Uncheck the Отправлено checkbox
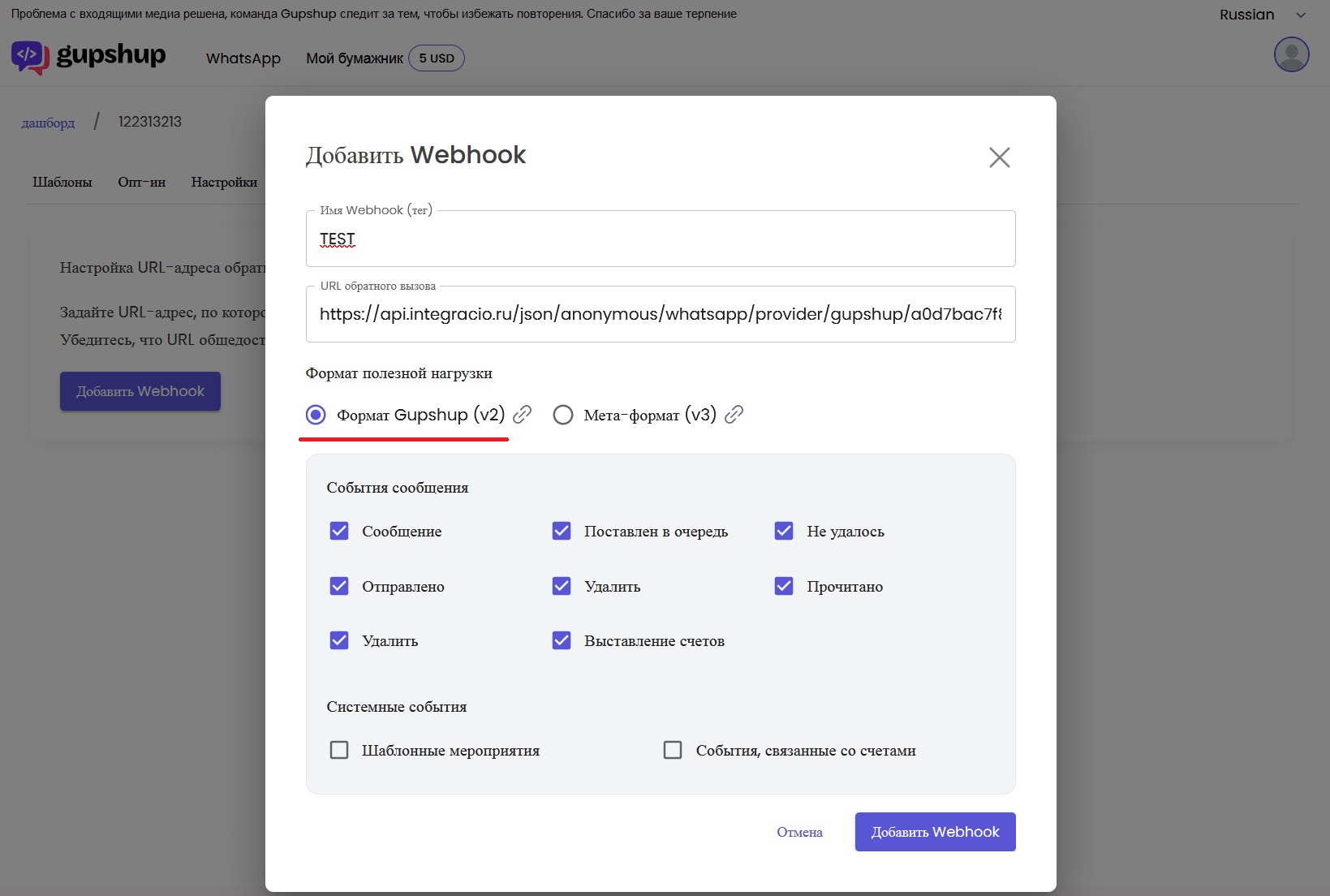This screenshot has width=1330, height=896. 339,586
